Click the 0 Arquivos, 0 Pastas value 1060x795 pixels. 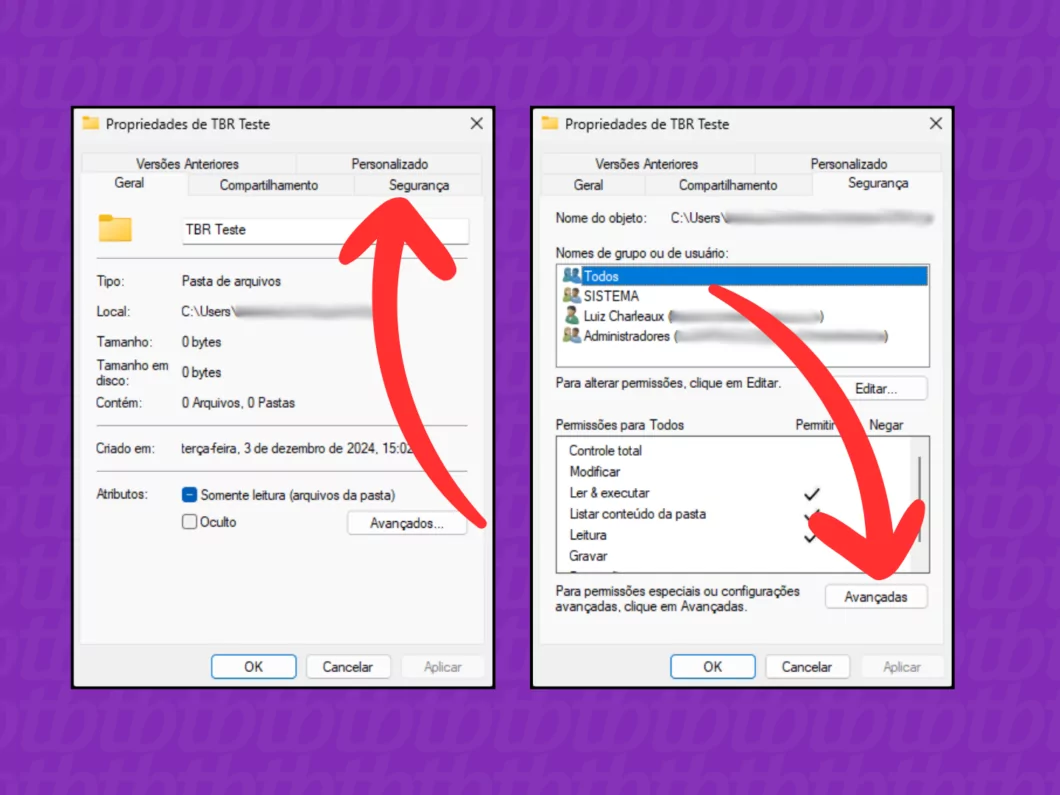point(238,403)
